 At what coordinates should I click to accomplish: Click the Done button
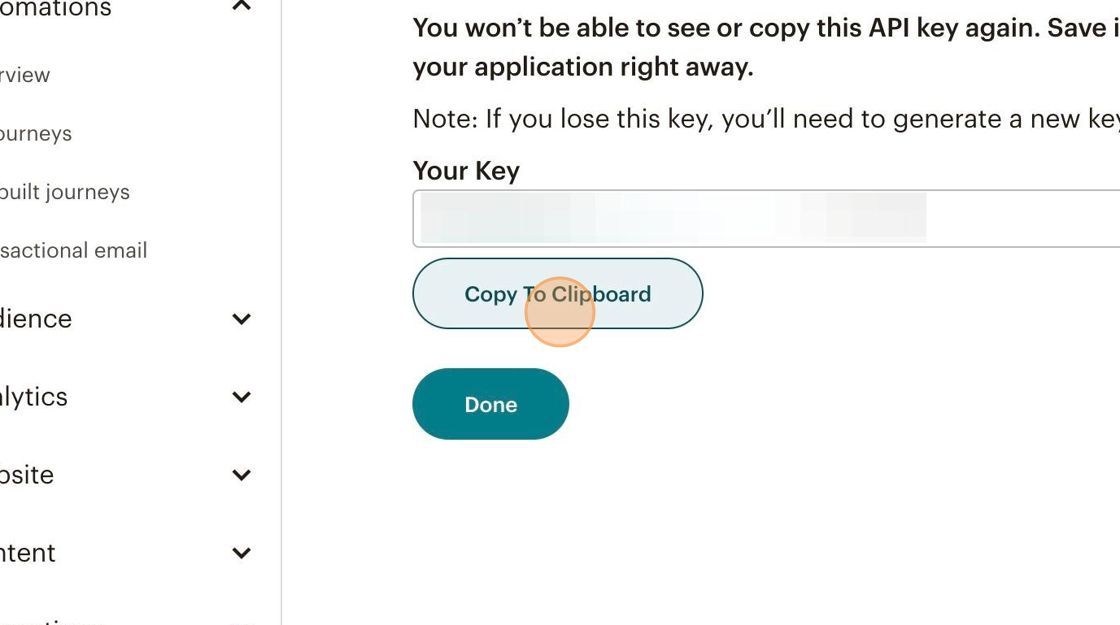[x=490, y=404]
